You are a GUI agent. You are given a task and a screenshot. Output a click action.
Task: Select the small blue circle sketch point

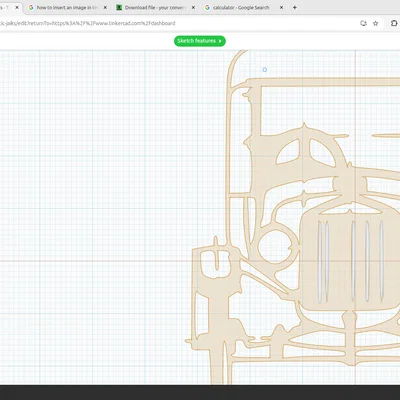coord(265,70)
